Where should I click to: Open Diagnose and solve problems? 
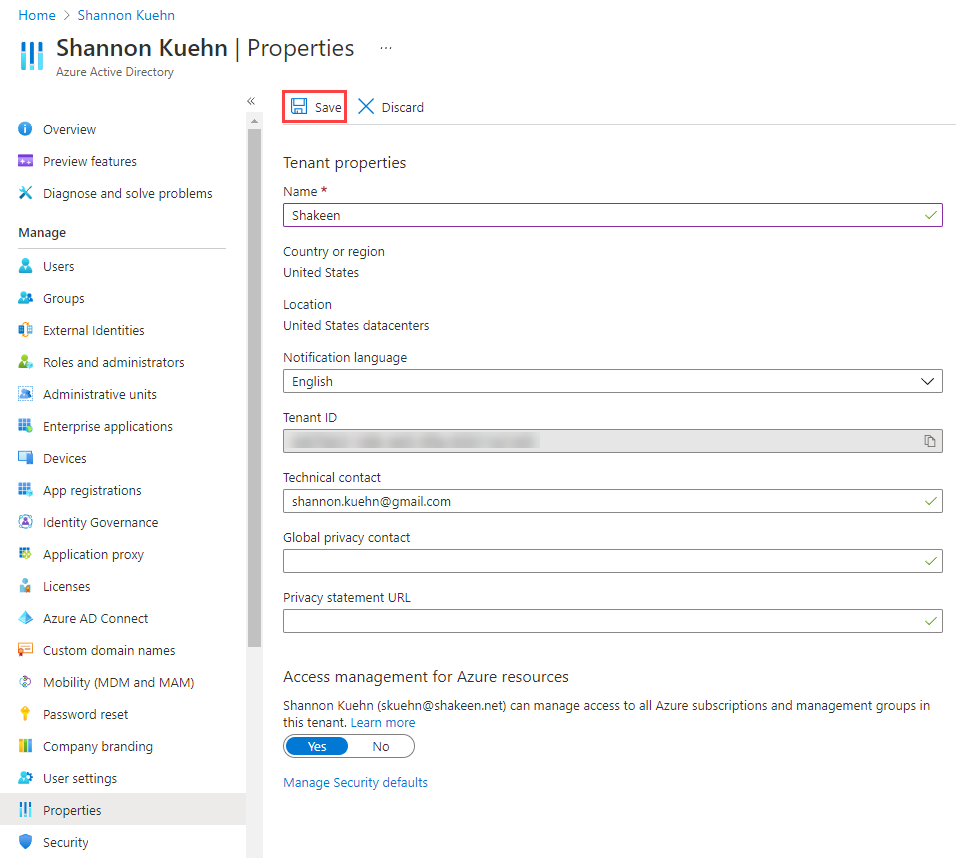128,193
